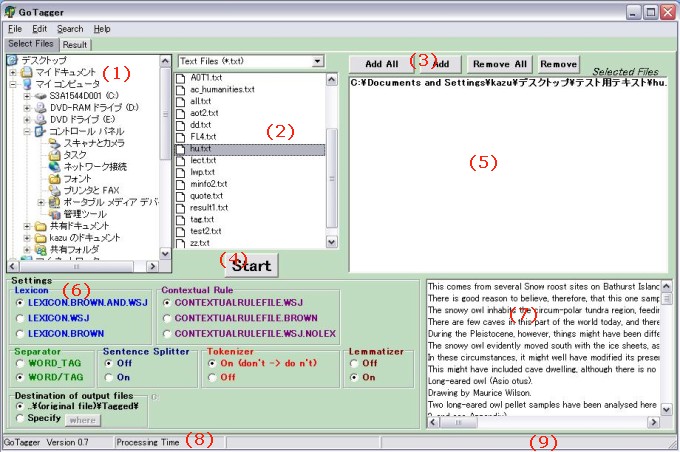Set separator to WORD_TAG
The image size is (680, 452).
tap(20, 364)
